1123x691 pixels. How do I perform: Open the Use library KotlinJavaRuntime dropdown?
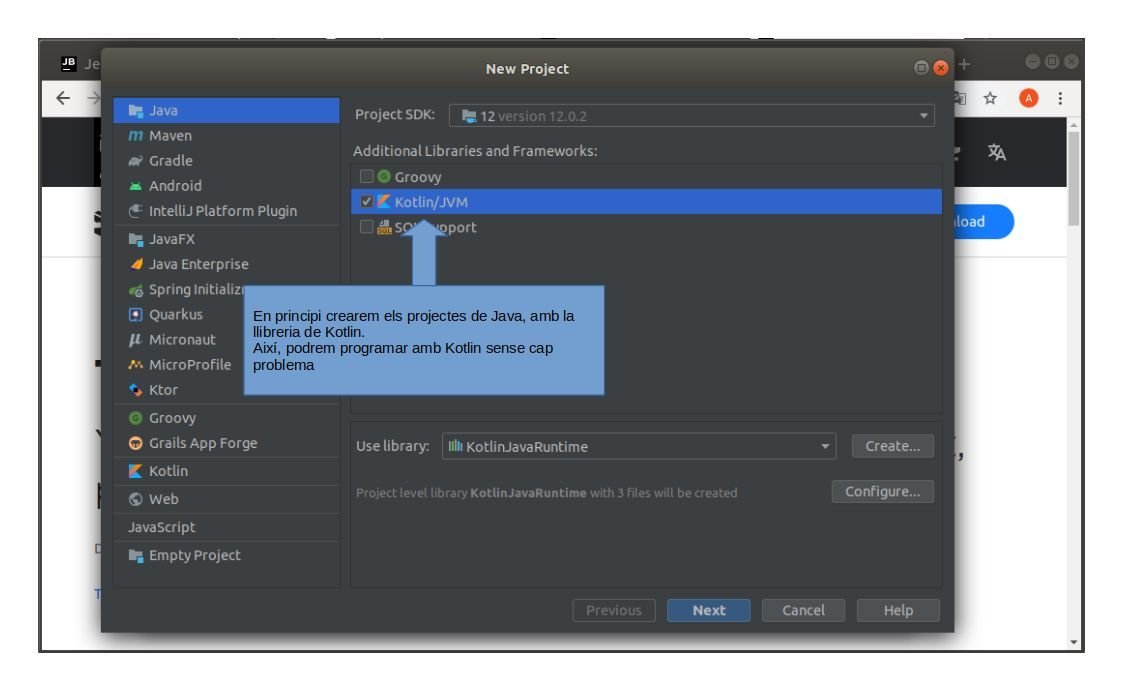[x=639, y=446]
